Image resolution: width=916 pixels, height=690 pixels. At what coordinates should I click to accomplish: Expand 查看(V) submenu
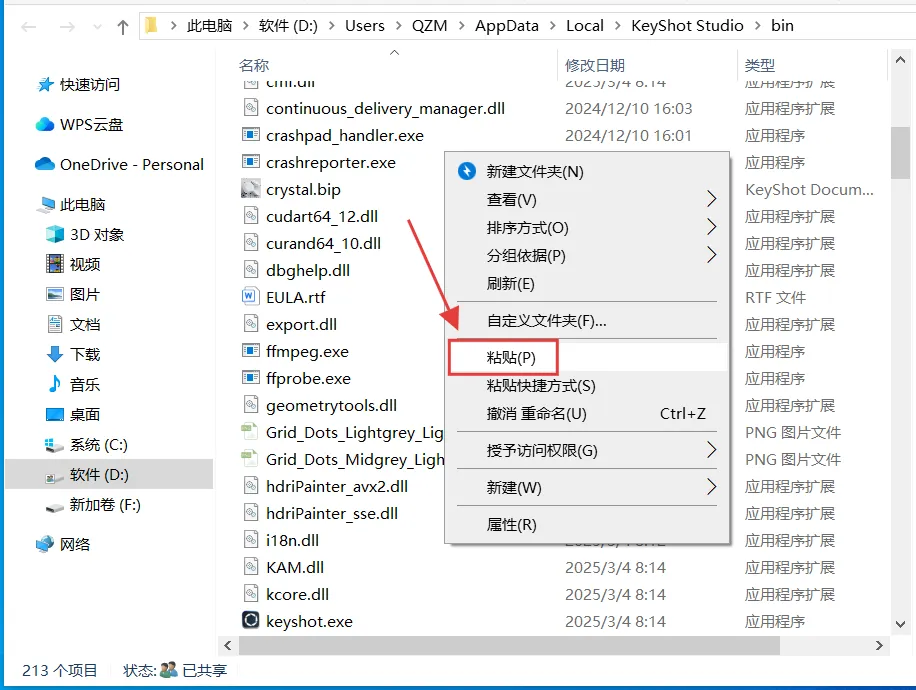(587, 199)
